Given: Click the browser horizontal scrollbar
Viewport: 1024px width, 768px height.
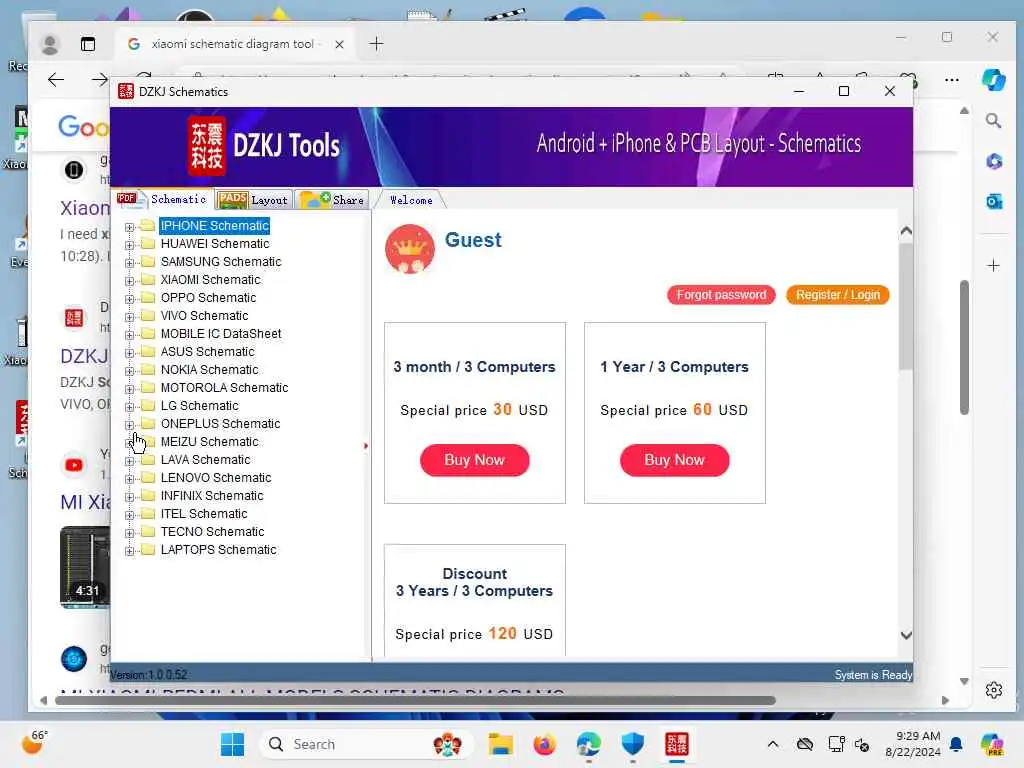Looking at the screenshot, I should tap(415, 701).
